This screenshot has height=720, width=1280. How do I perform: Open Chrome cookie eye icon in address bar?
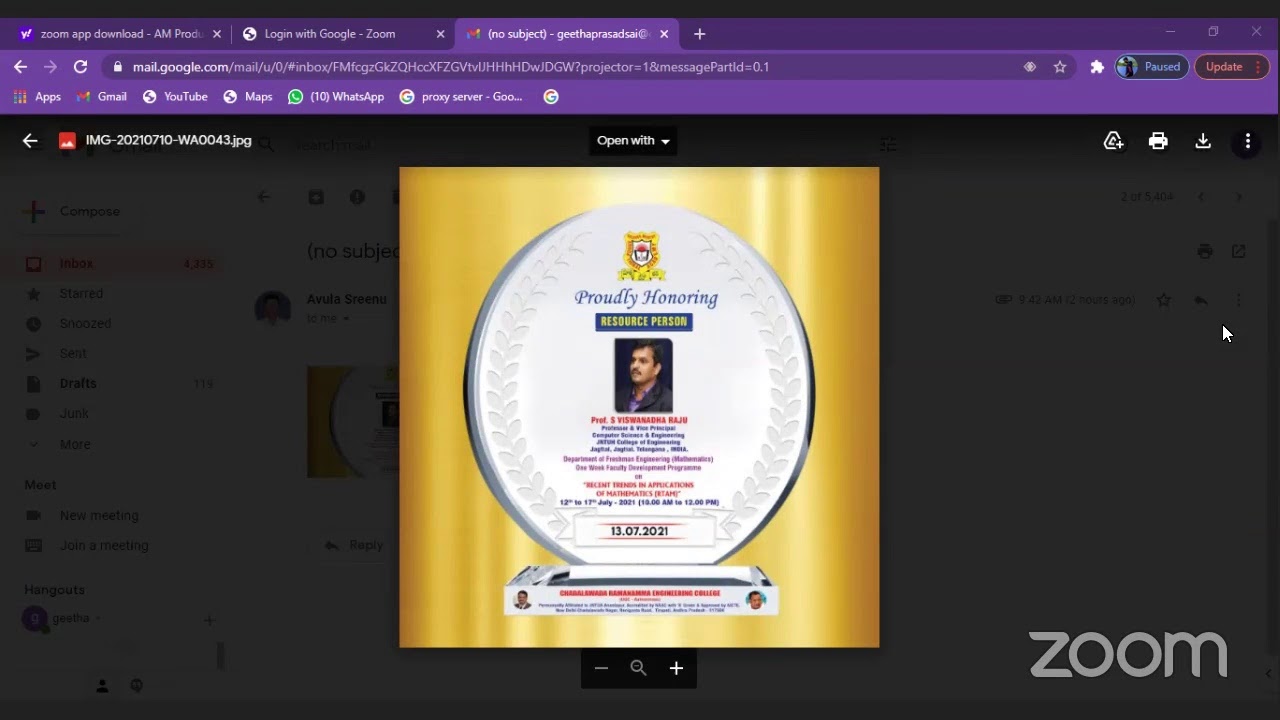click(x=1029, y=67)
